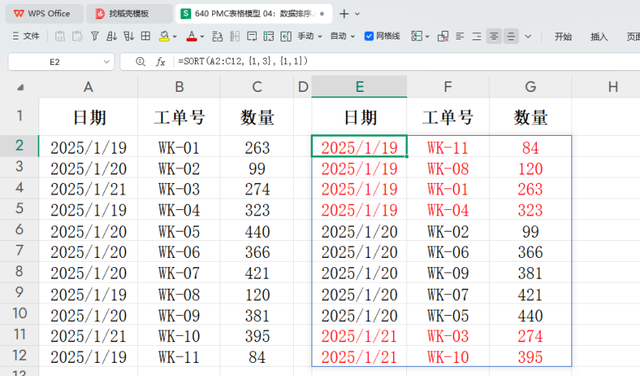Click the select-all corner triangle
The image size is (640, 376).
20,87
